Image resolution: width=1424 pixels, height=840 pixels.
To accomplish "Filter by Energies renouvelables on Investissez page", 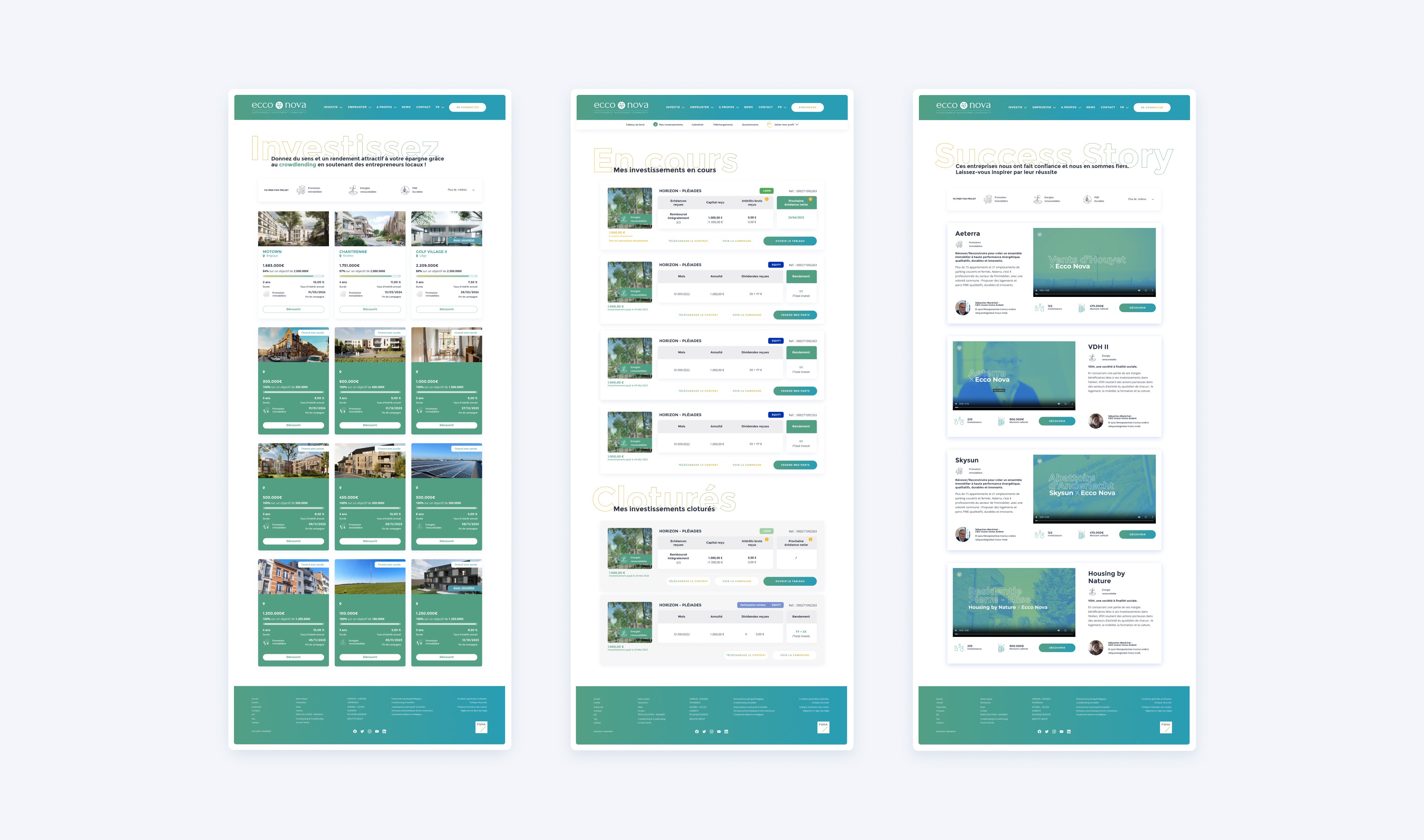I will [362, 190].
